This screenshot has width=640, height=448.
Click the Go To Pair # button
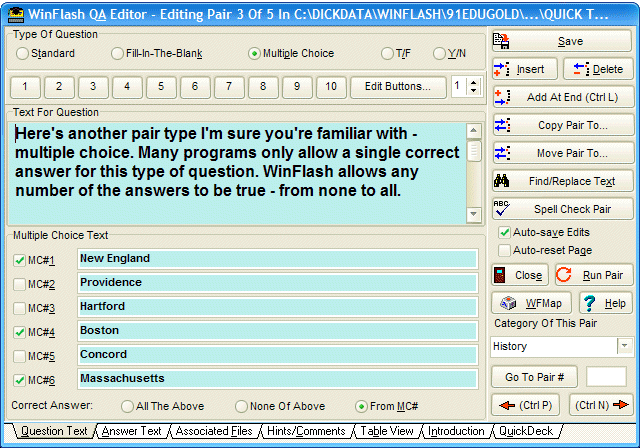[534, 377]
